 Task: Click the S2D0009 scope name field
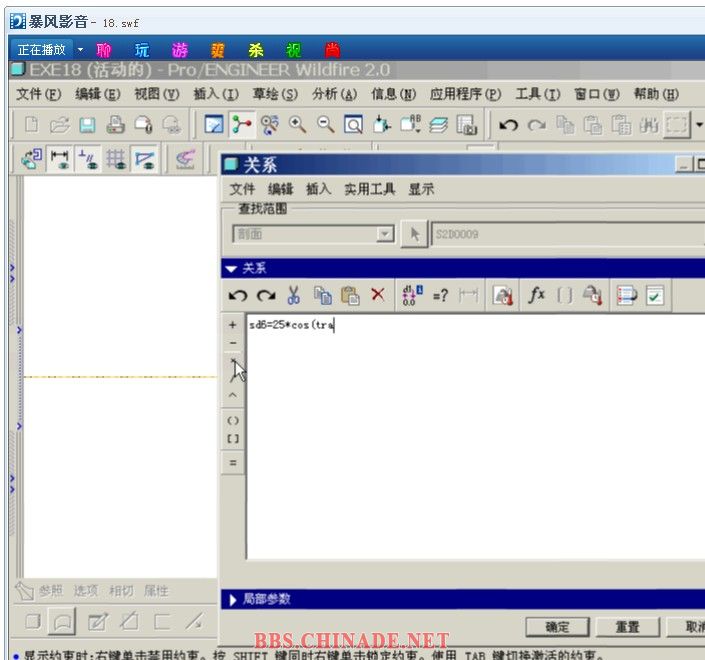pos(568,234)
